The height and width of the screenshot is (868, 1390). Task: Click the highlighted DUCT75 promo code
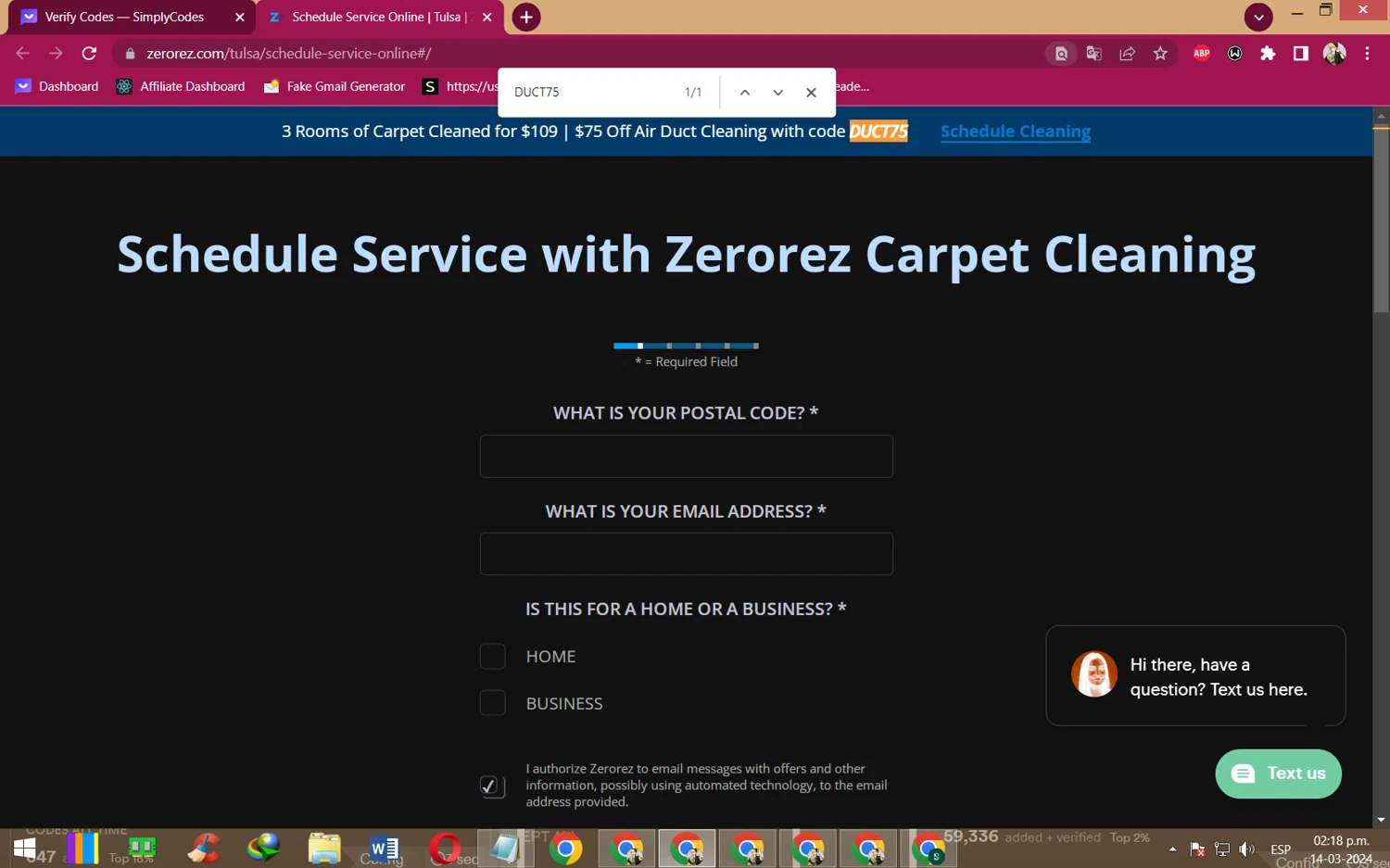tap(878, 132)
